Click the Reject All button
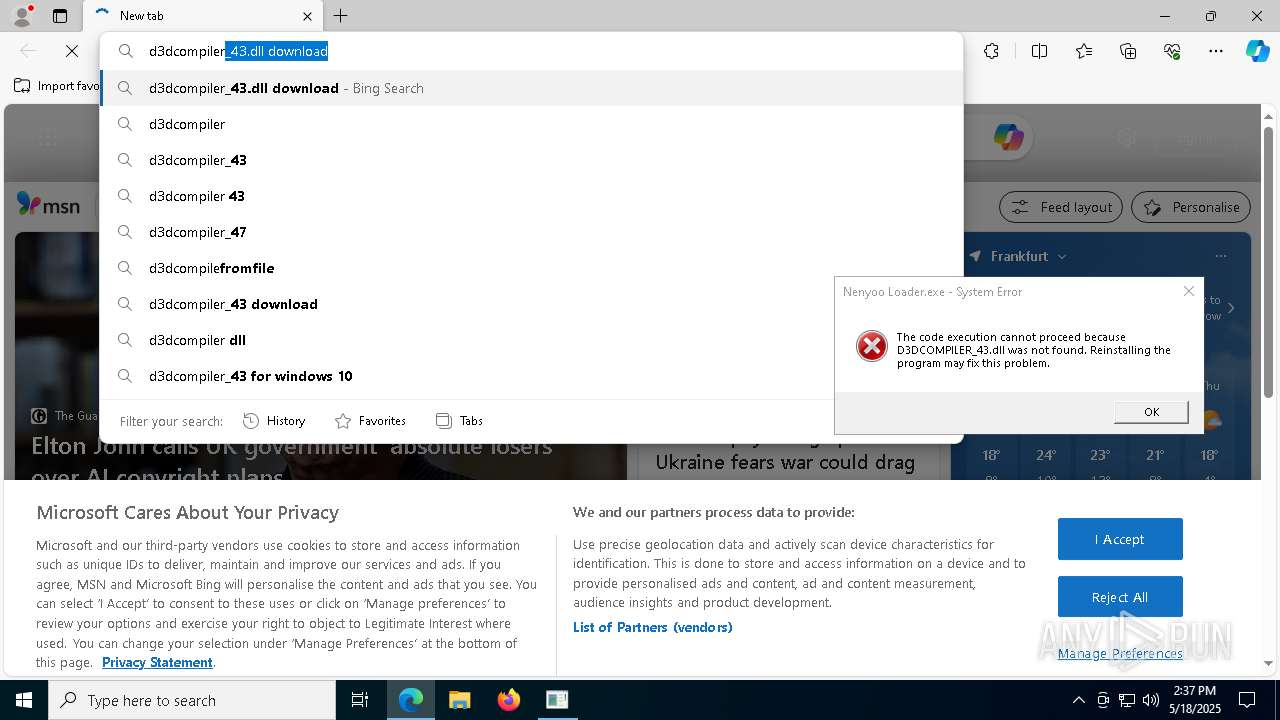The width and height of the screenshot is (1280, 720). [1120, 597]
